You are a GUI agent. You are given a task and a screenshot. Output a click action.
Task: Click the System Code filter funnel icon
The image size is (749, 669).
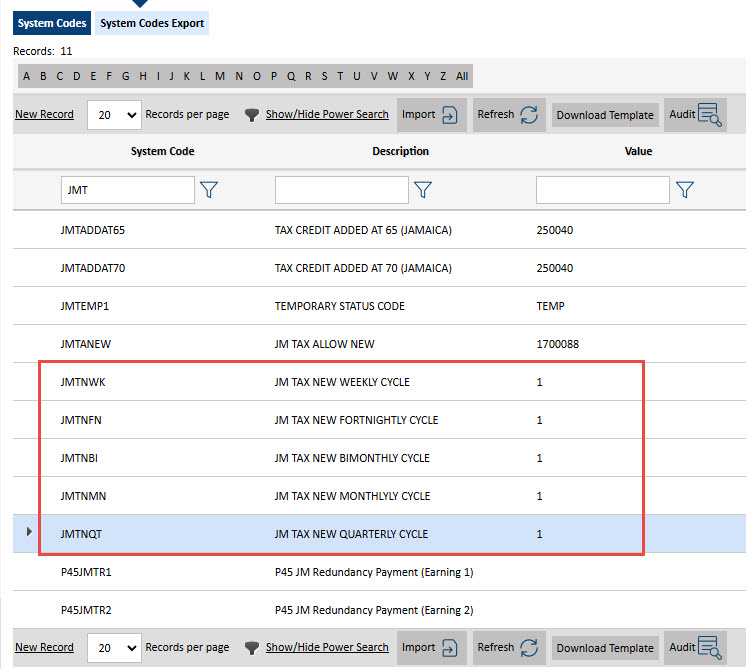point(209,190)
